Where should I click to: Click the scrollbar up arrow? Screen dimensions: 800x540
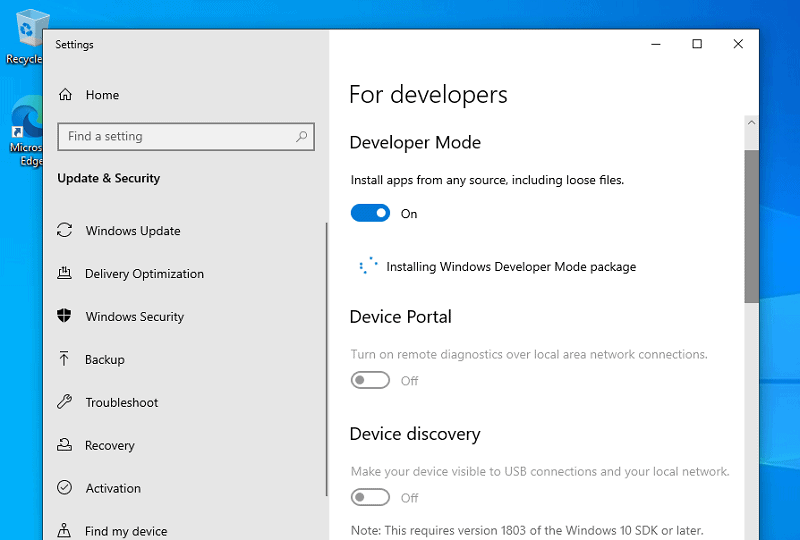(x=751, y=122)
